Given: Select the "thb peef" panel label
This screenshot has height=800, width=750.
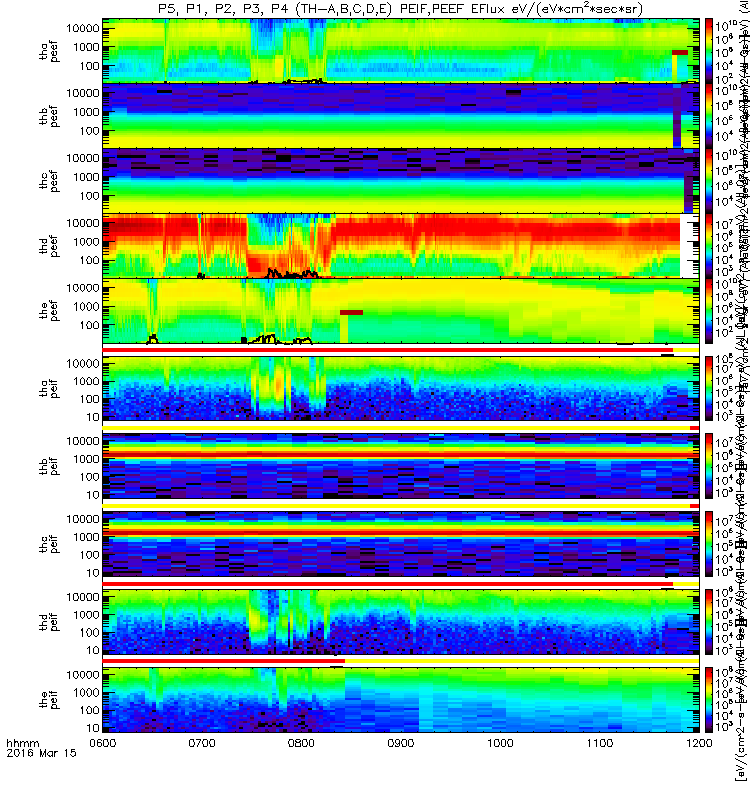Looking at the screenshot, I should [x=49, y=116].
